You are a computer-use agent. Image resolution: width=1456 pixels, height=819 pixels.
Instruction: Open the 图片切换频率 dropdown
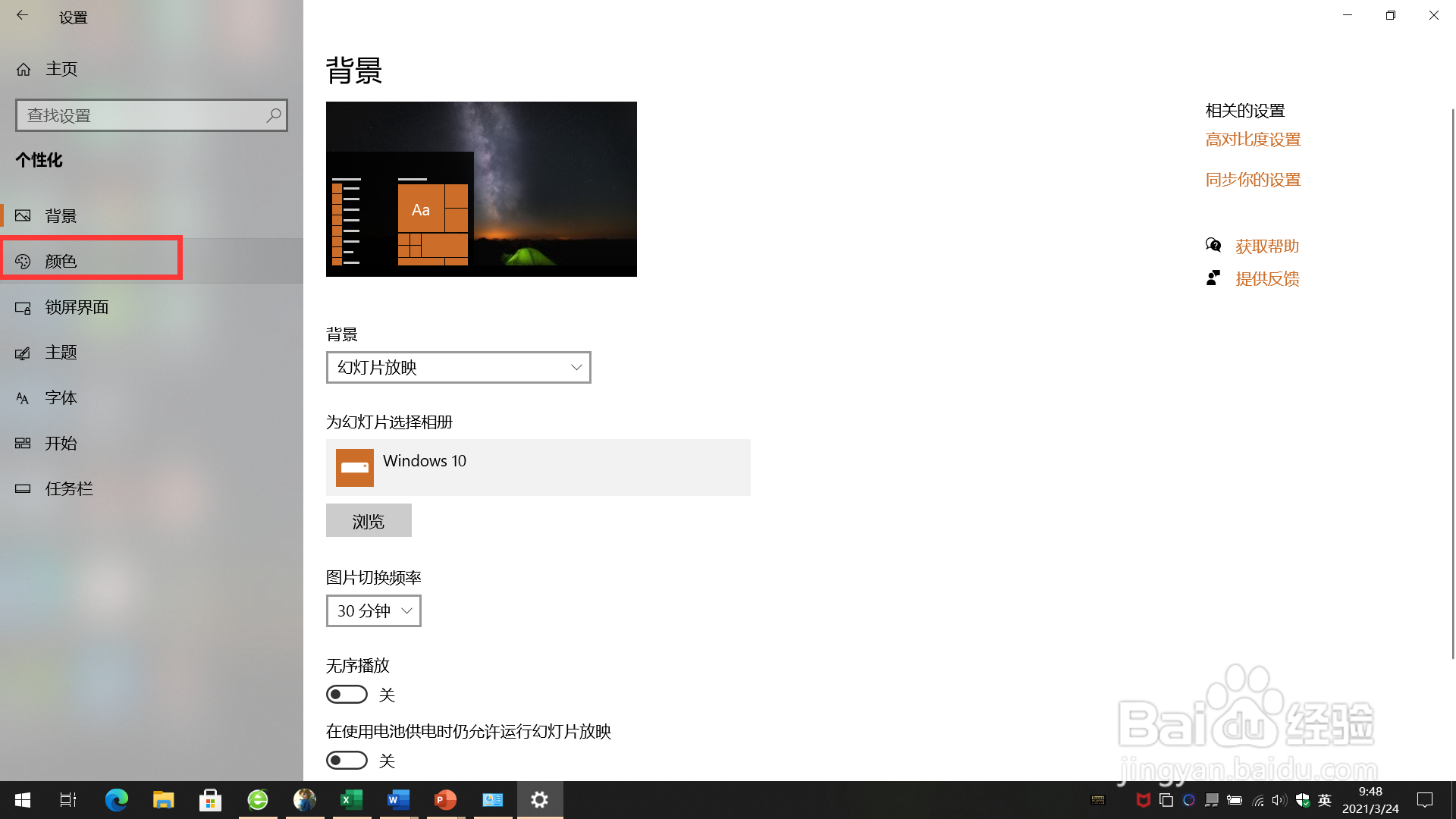373,610
